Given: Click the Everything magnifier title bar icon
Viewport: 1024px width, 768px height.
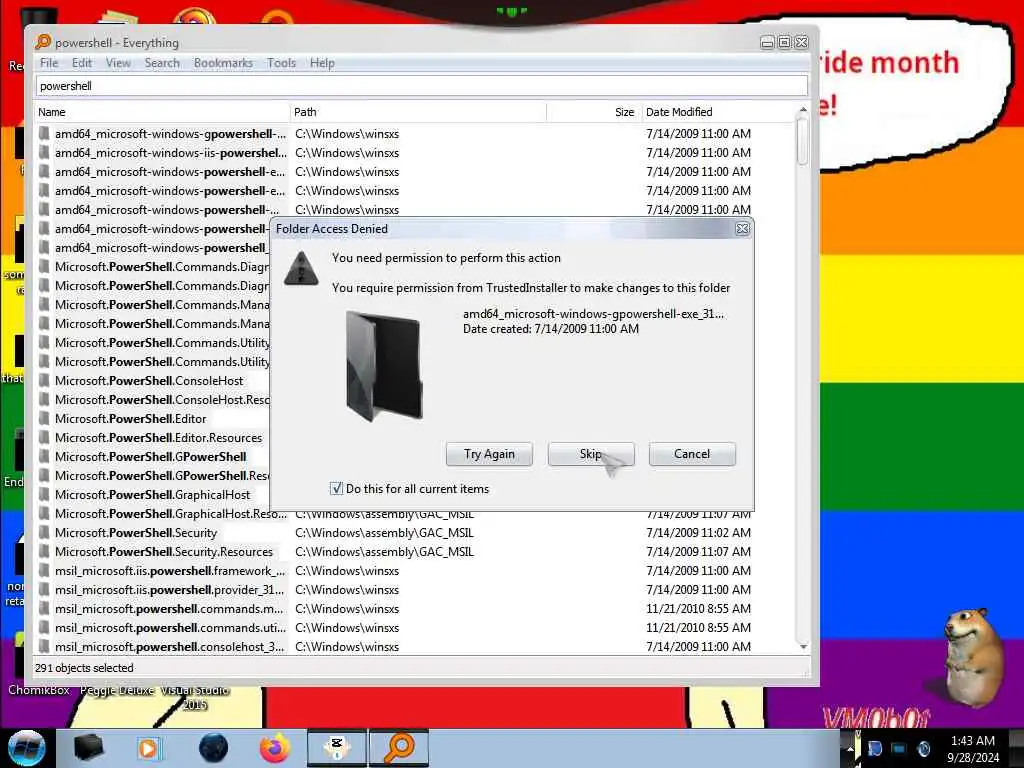Looking at the screenshot, I should (43, 42).
